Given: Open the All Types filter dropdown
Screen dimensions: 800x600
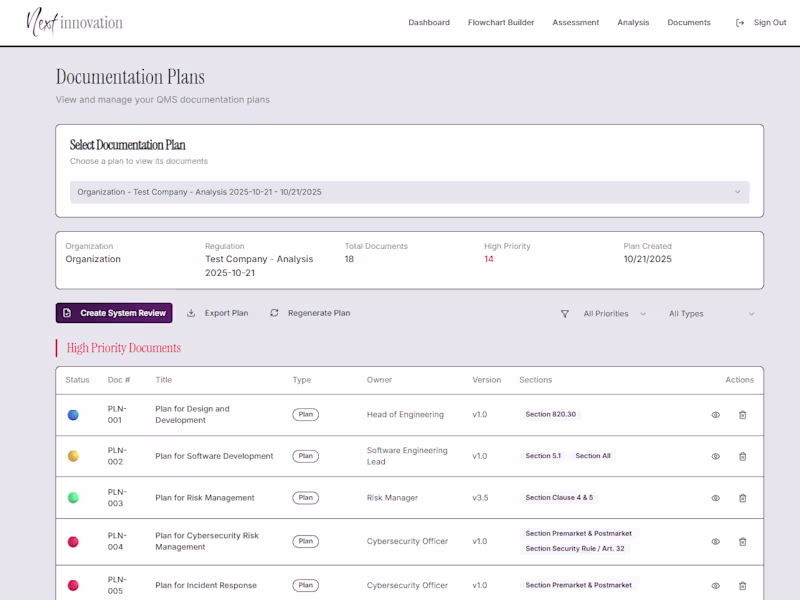Looking at the screenshot, I should click(x=710, y=313).
